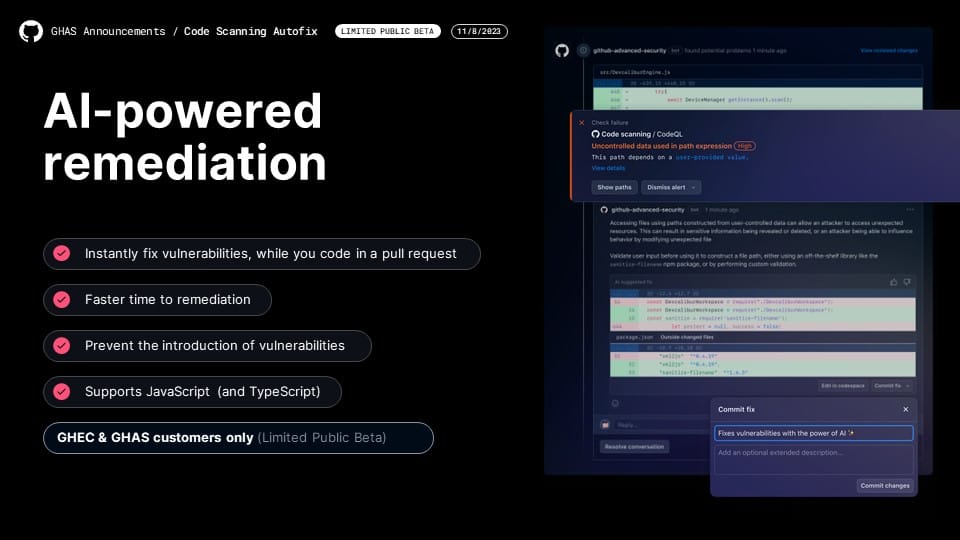Click the red X icon beside Check failure

(x=582, y=122)
